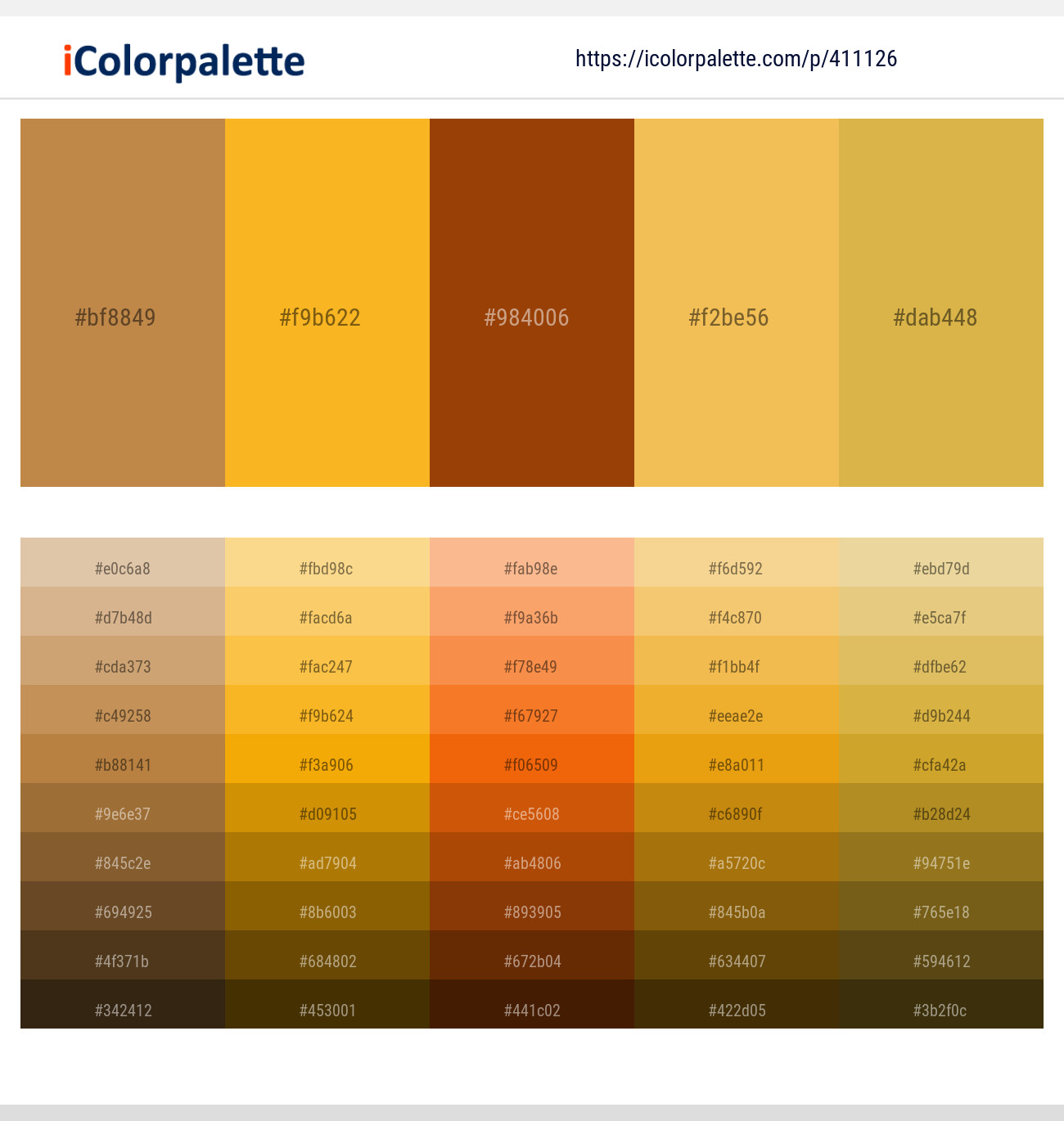The image size is (1064, 1121).
Task: Select the large #f9b622 yellow swatch
Action: [x=327, y=303]
